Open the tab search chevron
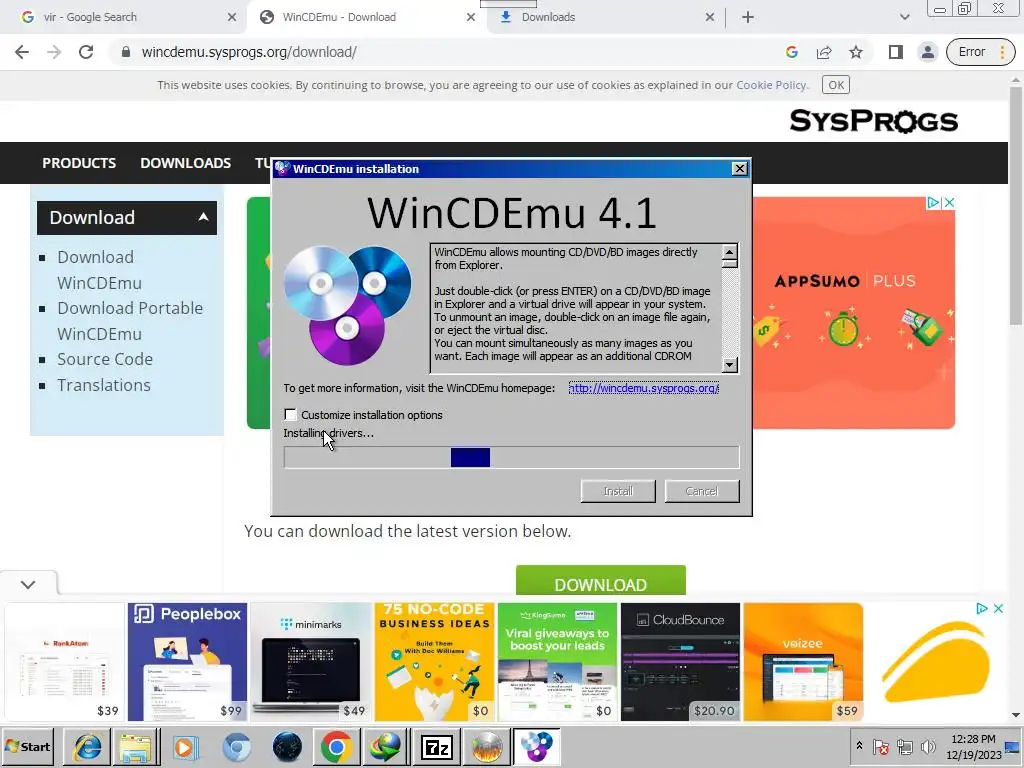 pos(904,18)
